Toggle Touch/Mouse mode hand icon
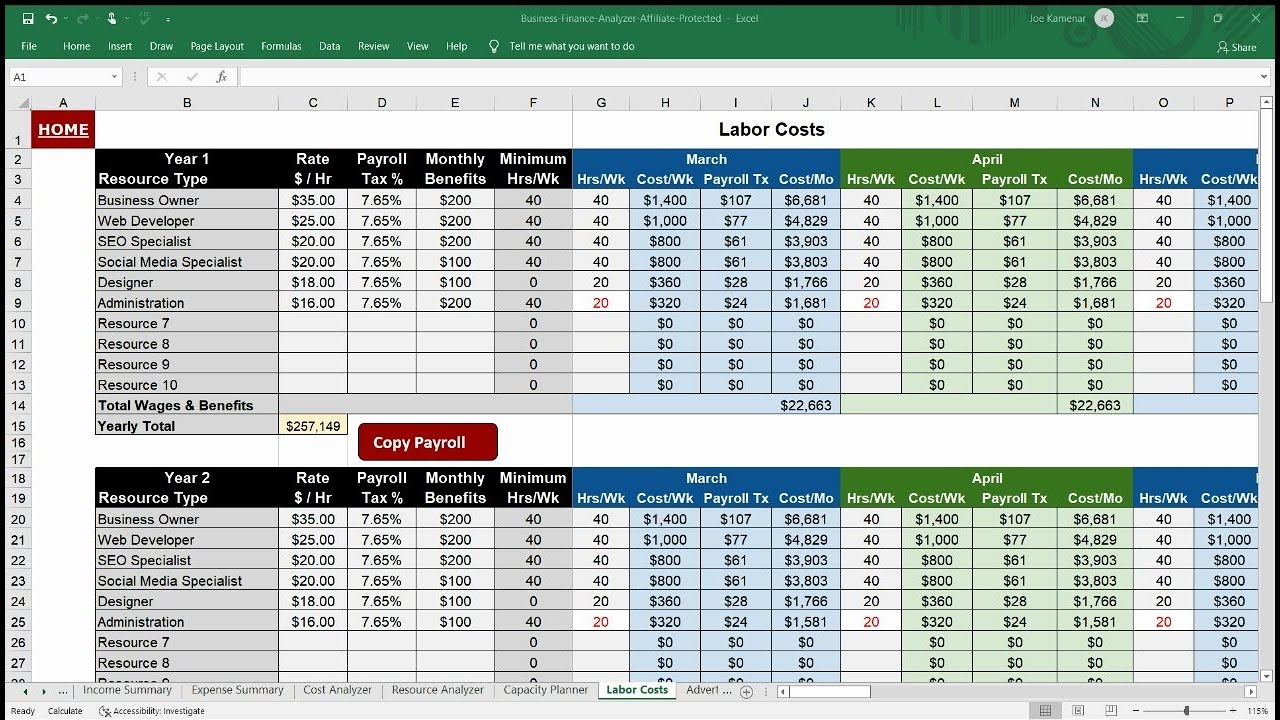This screenshot has width=1280, height=720. click(x=113, y=18)
